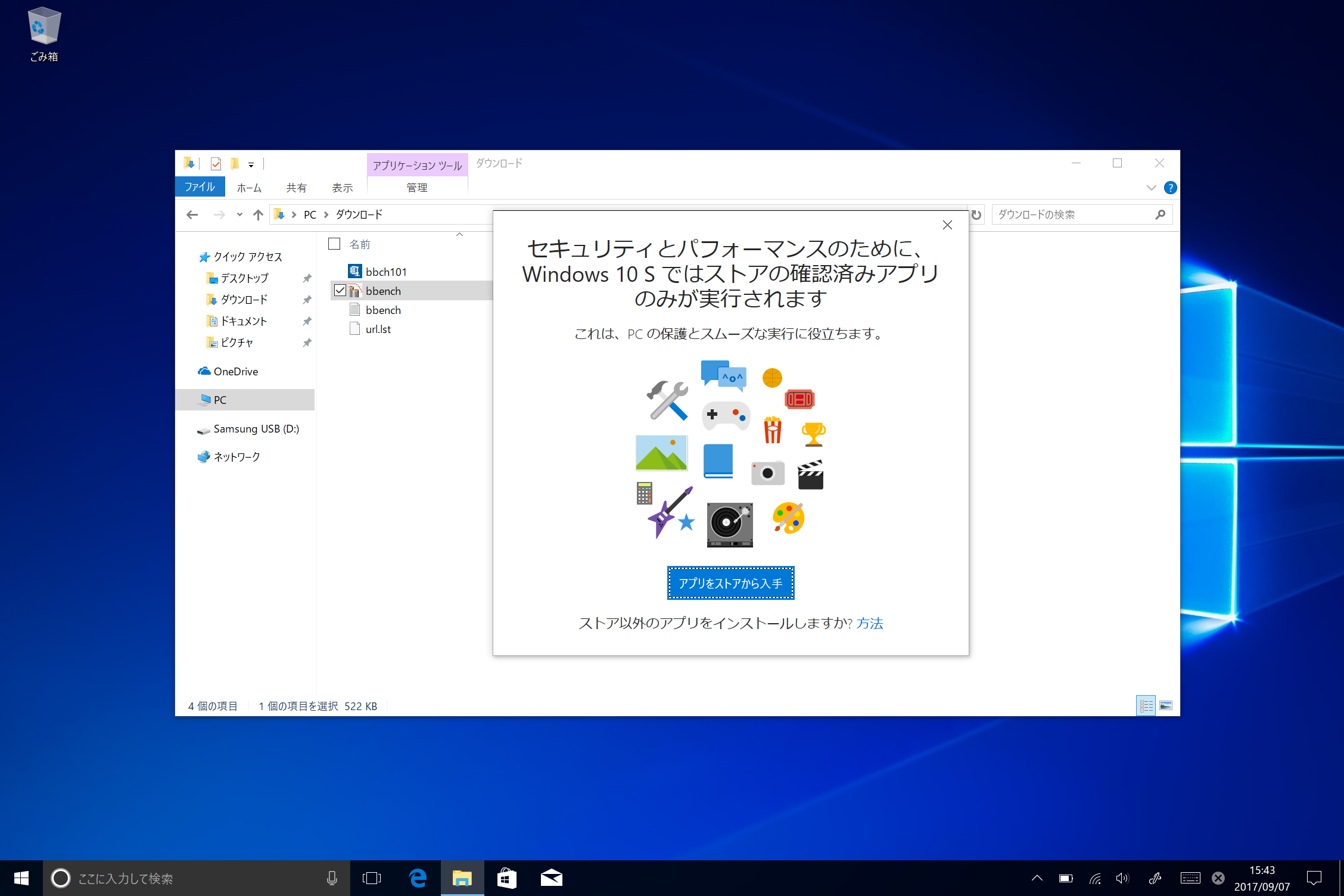Open the 方法 link in the dialog
This screenshot has width=1344, height=896.
coord(870,623)
